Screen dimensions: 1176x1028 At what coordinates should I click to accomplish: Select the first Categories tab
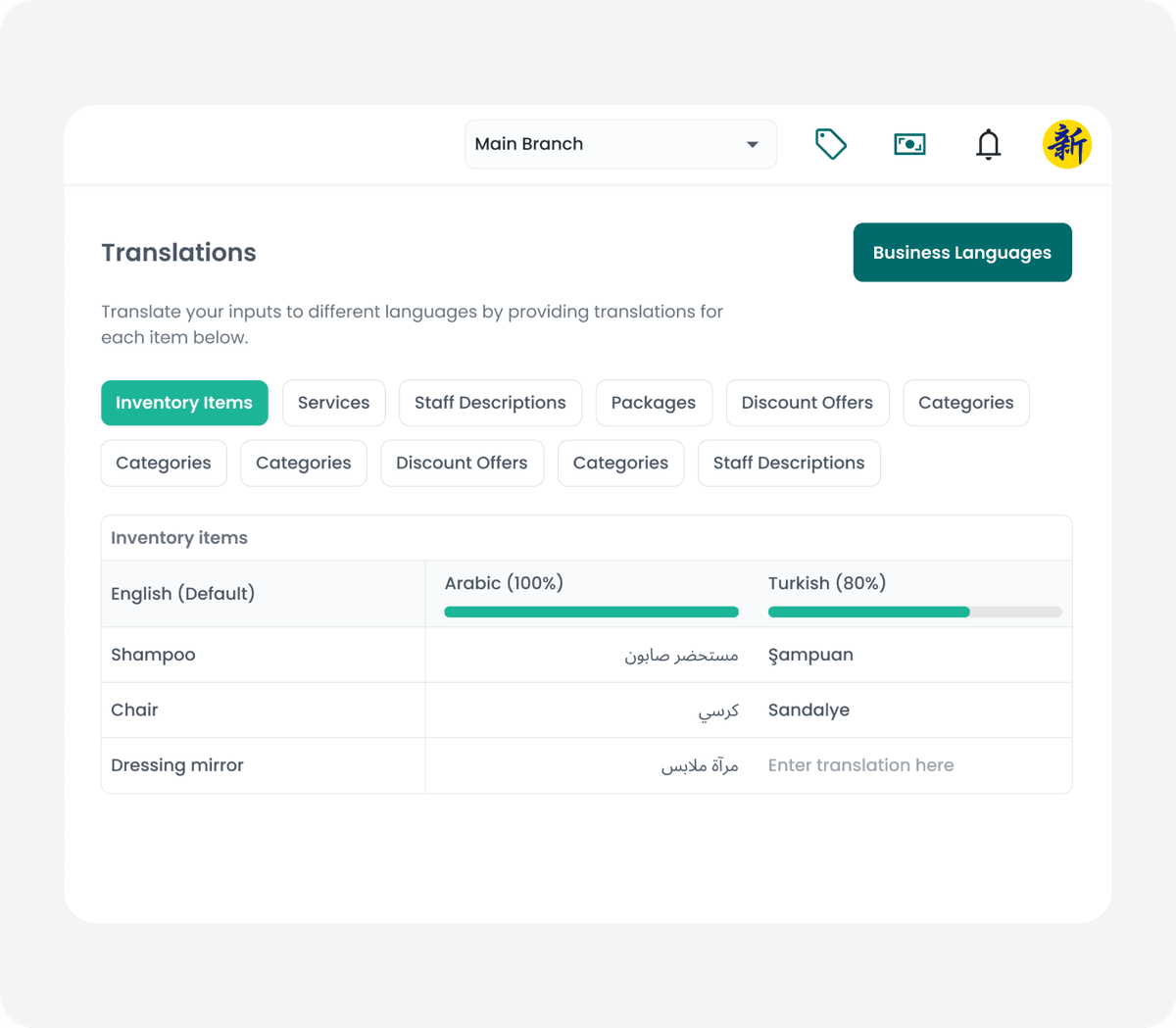(x=965, y=402)
